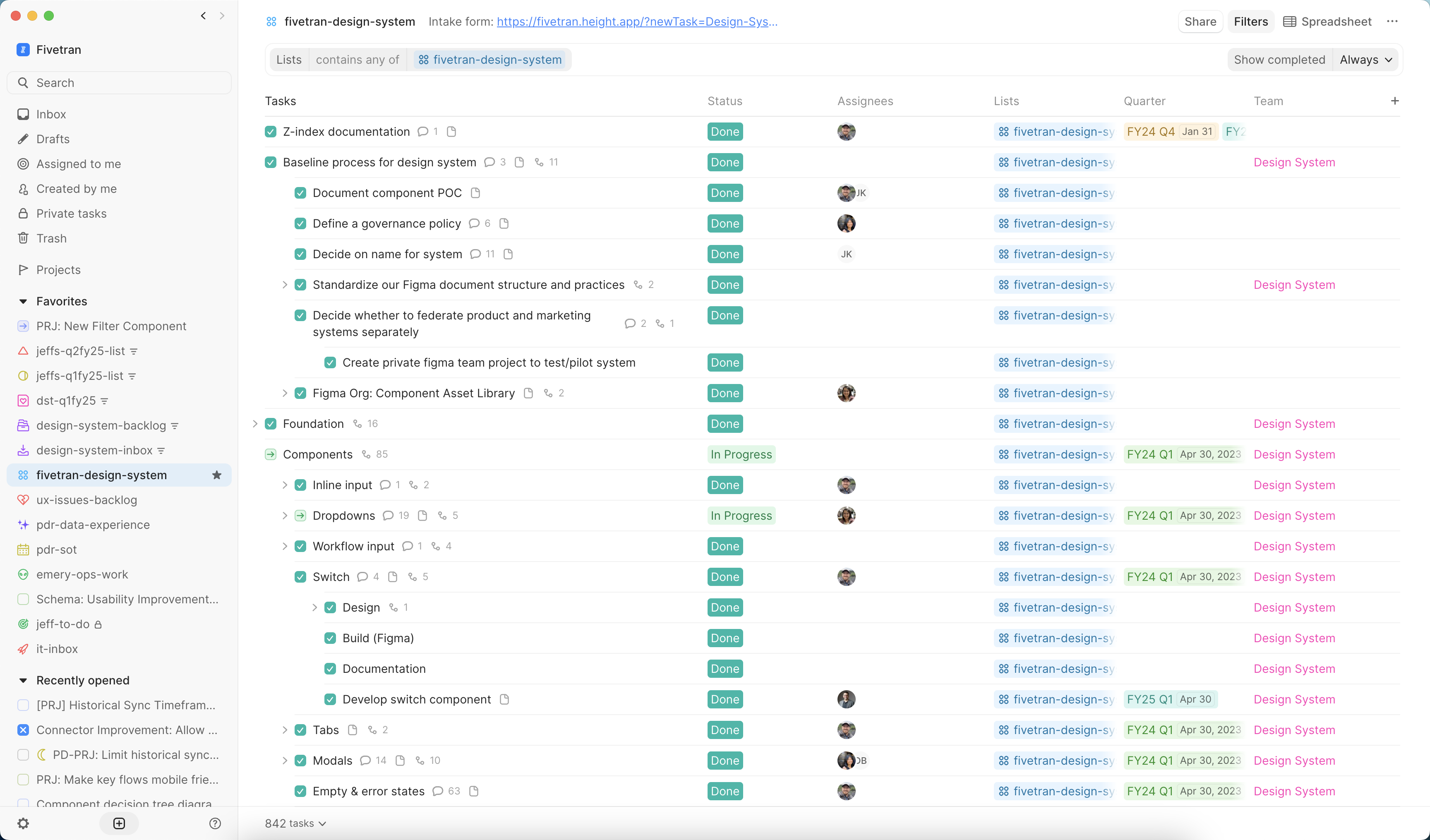Click the Filters button
Viewport: 1430px width, 840px height.
point(1251,22)
